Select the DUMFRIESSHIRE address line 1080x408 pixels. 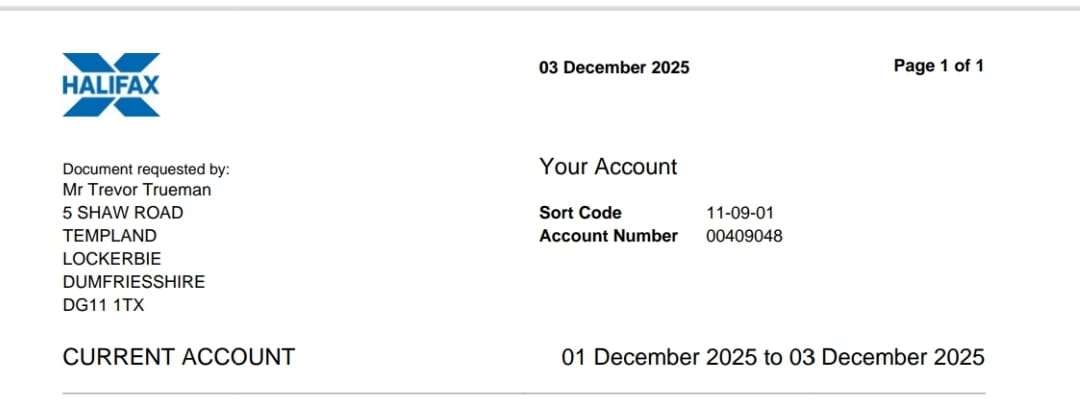pos(134,282)
